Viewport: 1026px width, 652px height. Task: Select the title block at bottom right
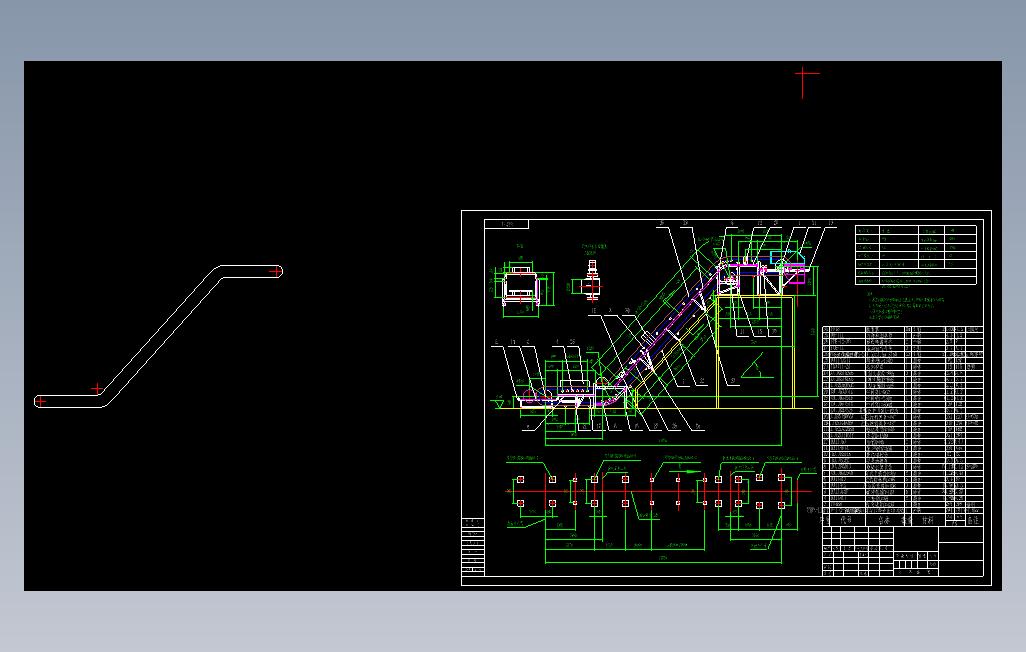tap(902, 552)
